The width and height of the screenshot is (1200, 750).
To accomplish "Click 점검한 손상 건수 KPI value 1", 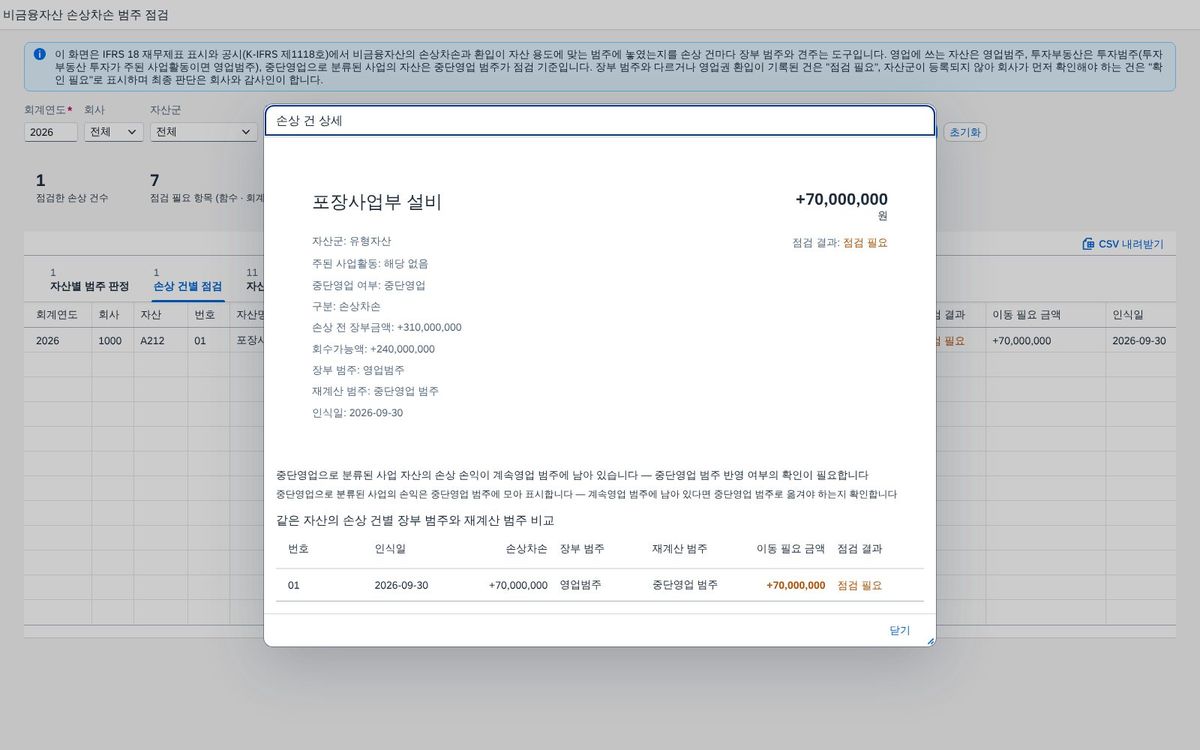I will [x=40, y=181].
